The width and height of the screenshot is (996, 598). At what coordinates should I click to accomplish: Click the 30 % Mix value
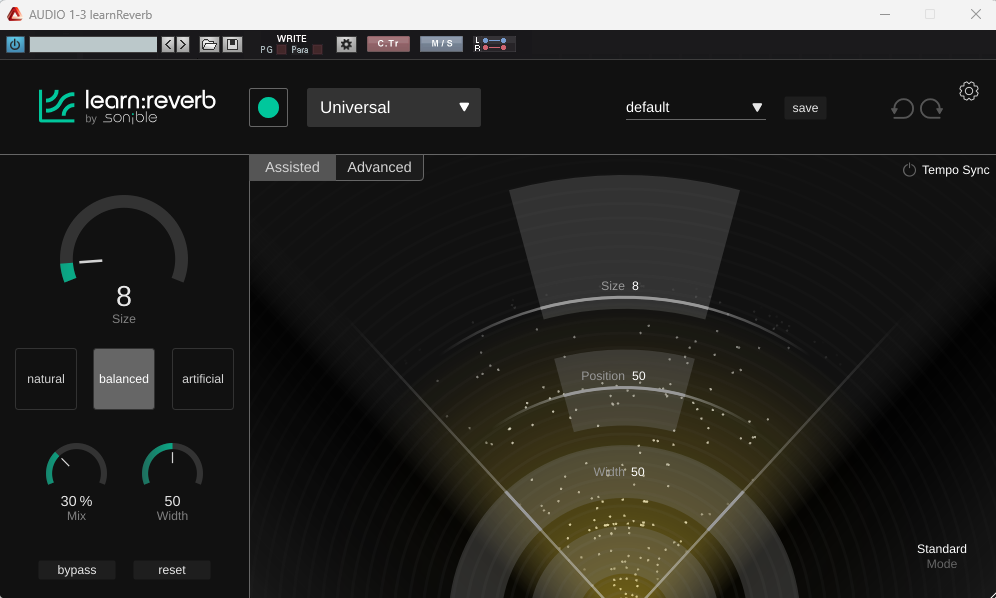tap(76, 501)
